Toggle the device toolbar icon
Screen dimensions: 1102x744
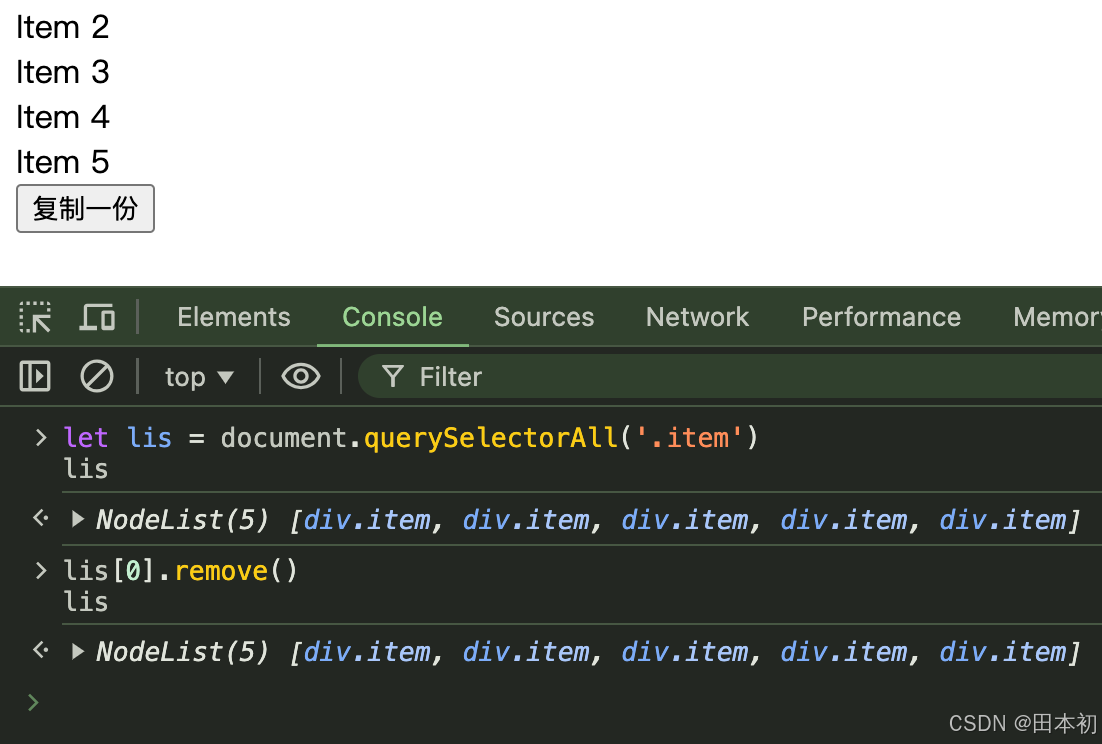97,318
